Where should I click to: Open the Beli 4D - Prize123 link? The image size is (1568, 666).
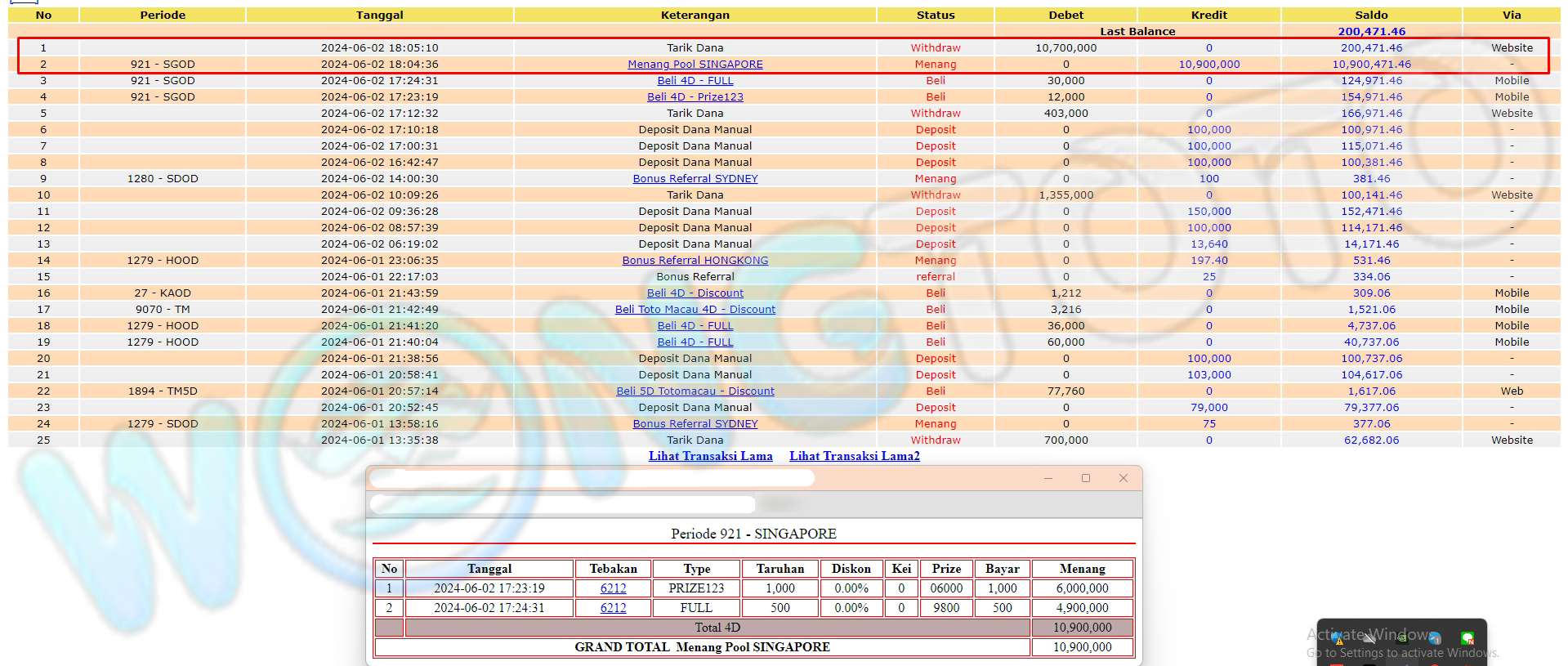point(695,97)
